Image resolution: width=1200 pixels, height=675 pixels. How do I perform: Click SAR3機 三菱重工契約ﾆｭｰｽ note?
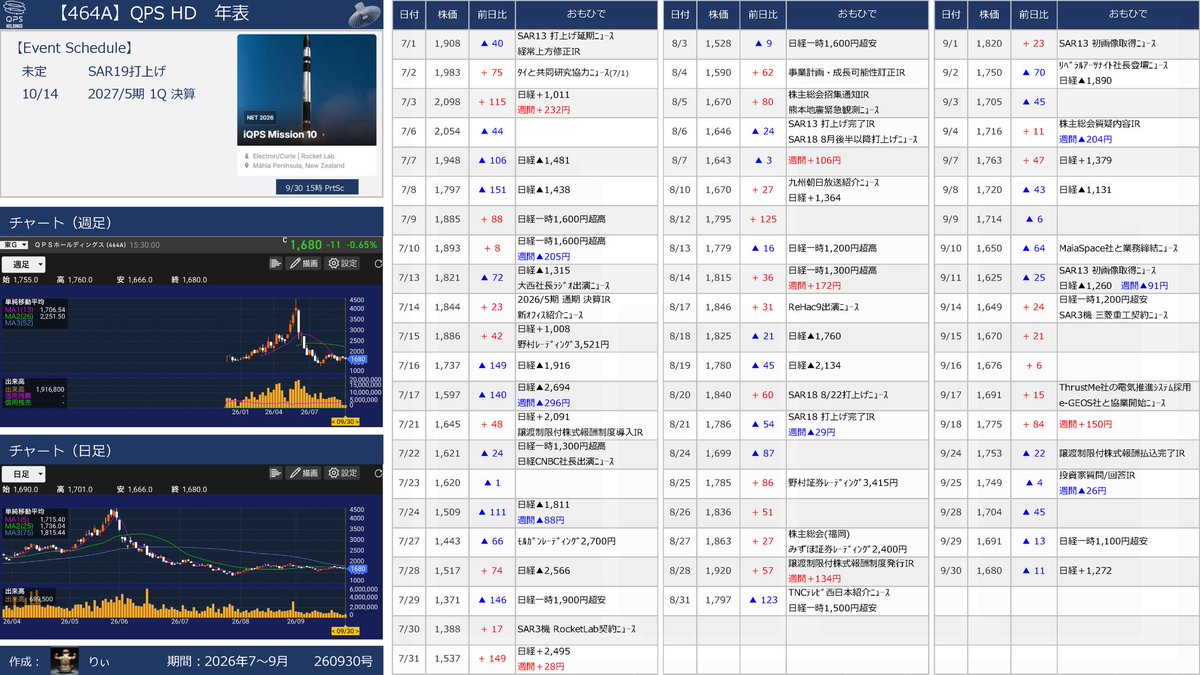1114,314
